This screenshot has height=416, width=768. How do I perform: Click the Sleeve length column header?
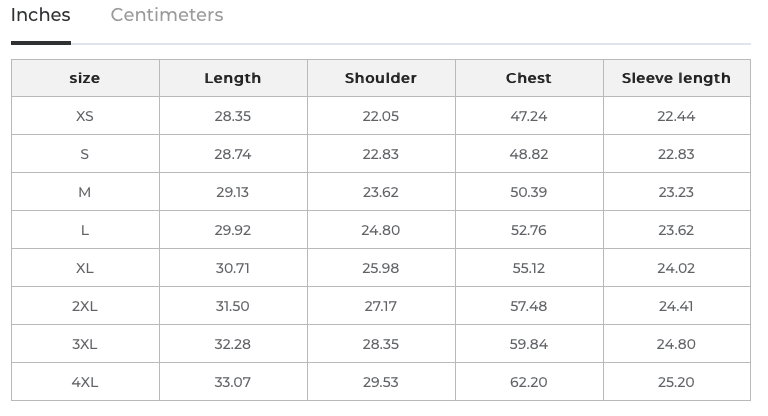tap(676, 78)
